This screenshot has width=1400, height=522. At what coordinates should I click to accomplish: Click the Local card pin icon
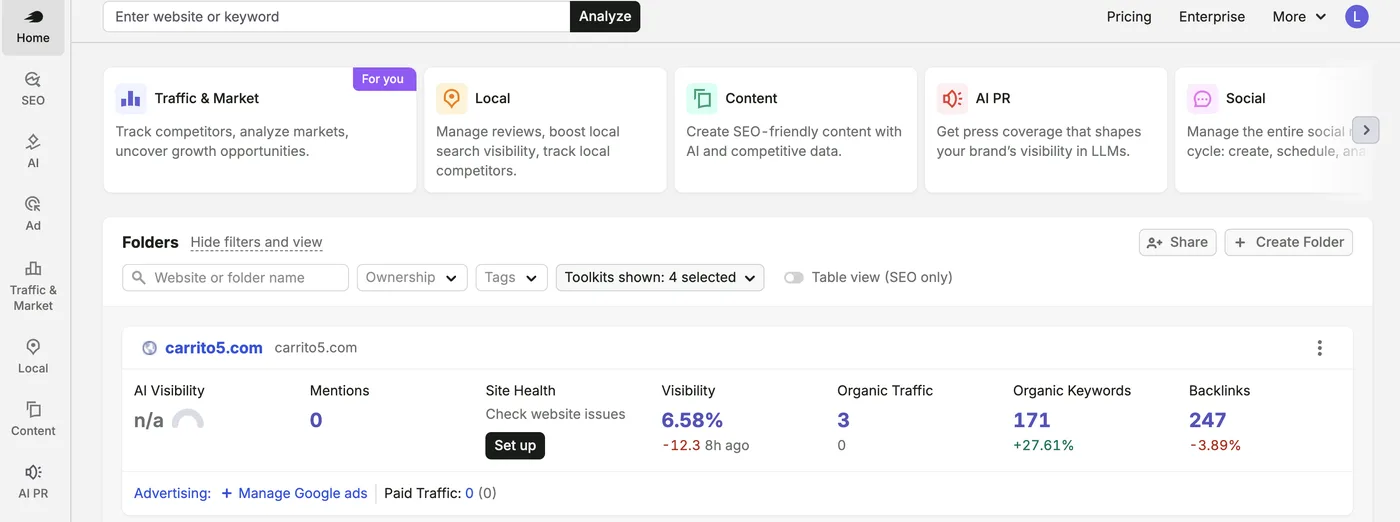tap(451, 98)
